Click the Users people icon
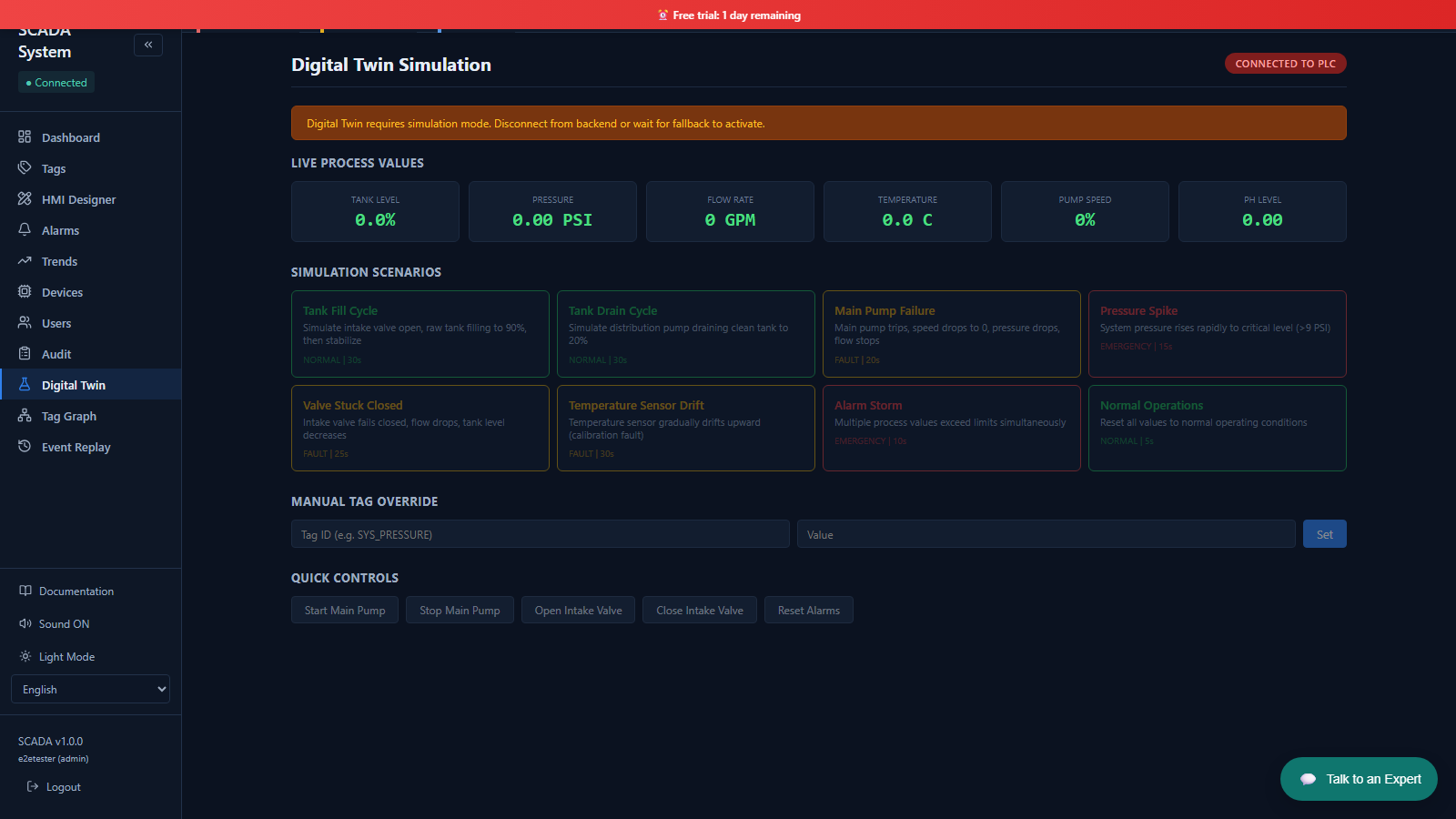Viewport: 1456px width, 819px height. (x=25, y=322)
